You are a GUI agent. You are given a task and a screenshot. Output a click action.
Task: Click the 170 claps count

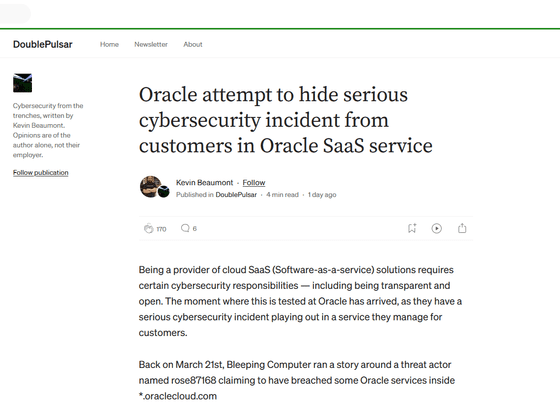pos(161,229)
